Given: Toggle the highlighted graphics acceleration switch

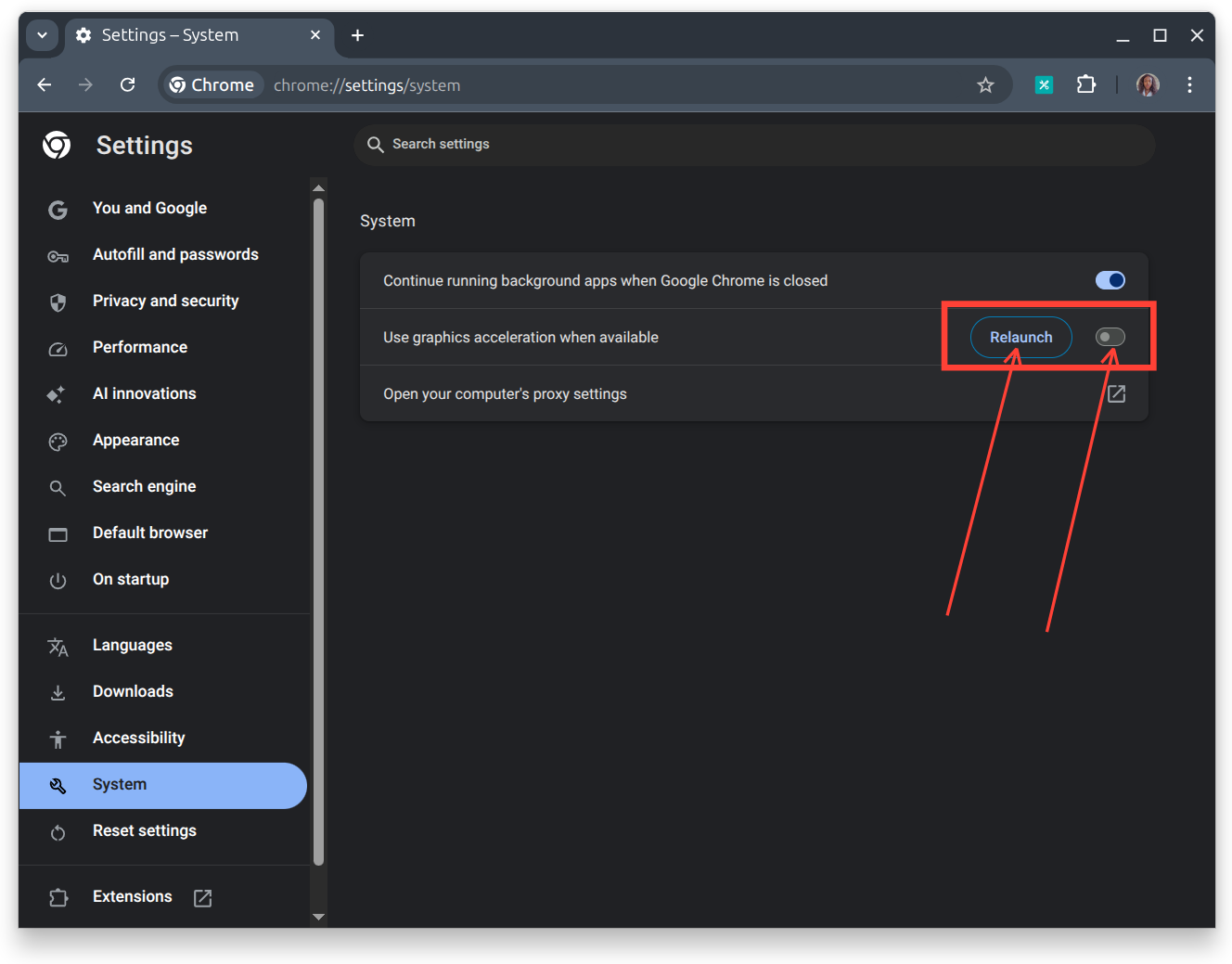Looking at the screenshot, I should tap(1110, 337).
